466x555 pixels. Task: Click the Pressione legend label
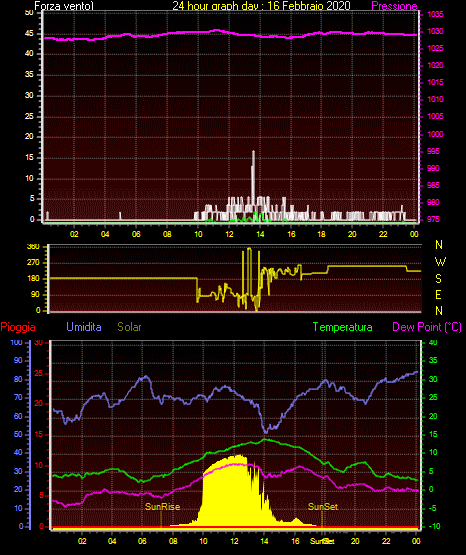tap(394, 6)
